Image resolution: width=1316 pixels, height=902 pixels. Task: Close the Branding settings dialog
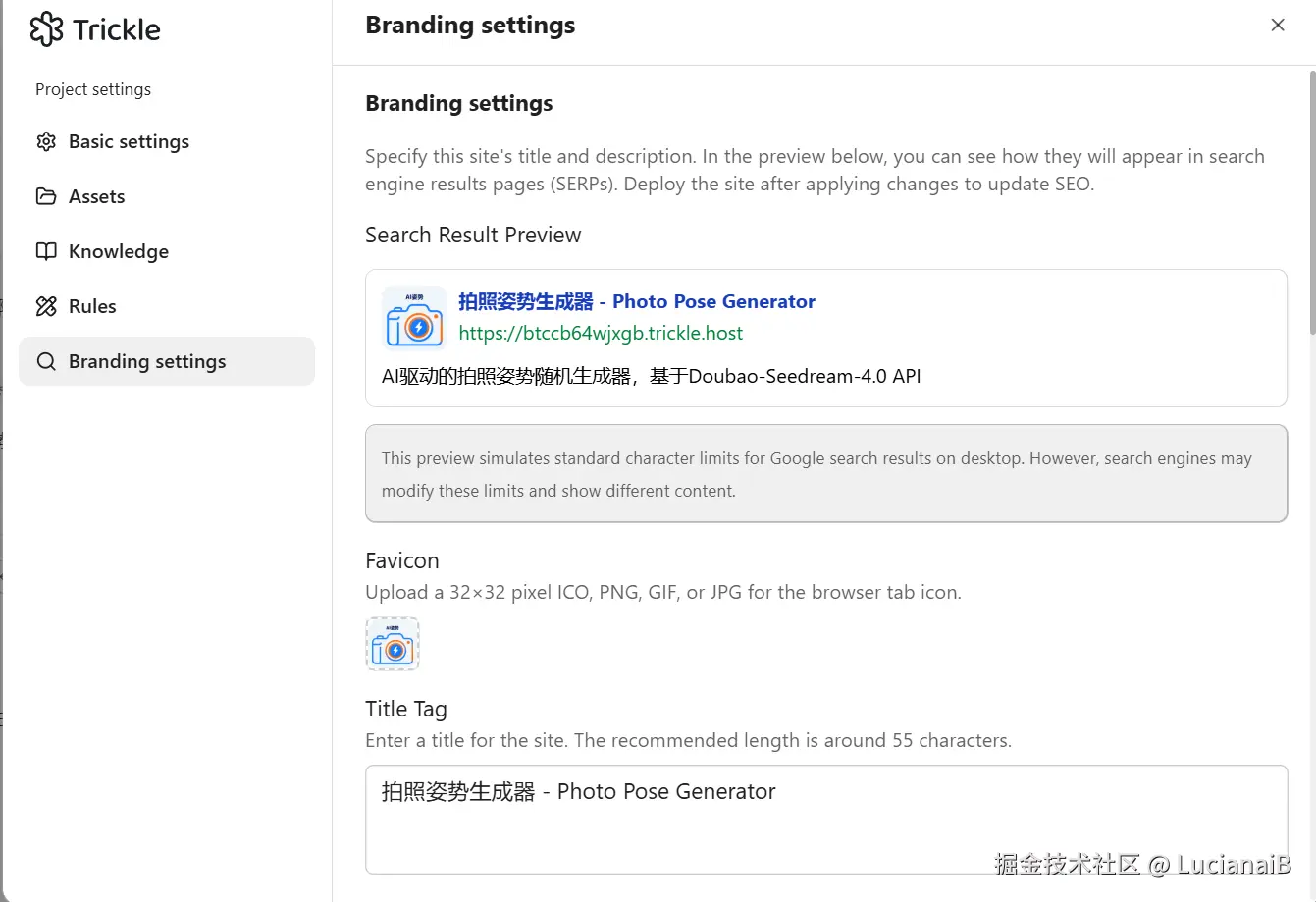[x=1277, y=26]
